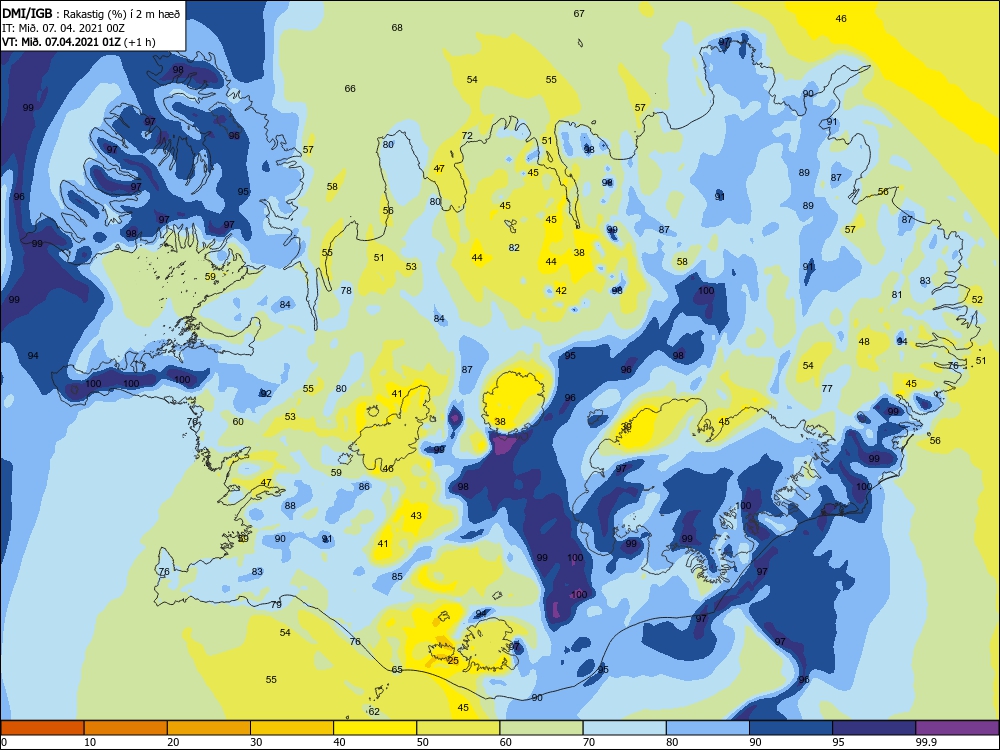Click the bright yellow 40–50 legend swatch
1000x750 pixels.
coord(375,728)
